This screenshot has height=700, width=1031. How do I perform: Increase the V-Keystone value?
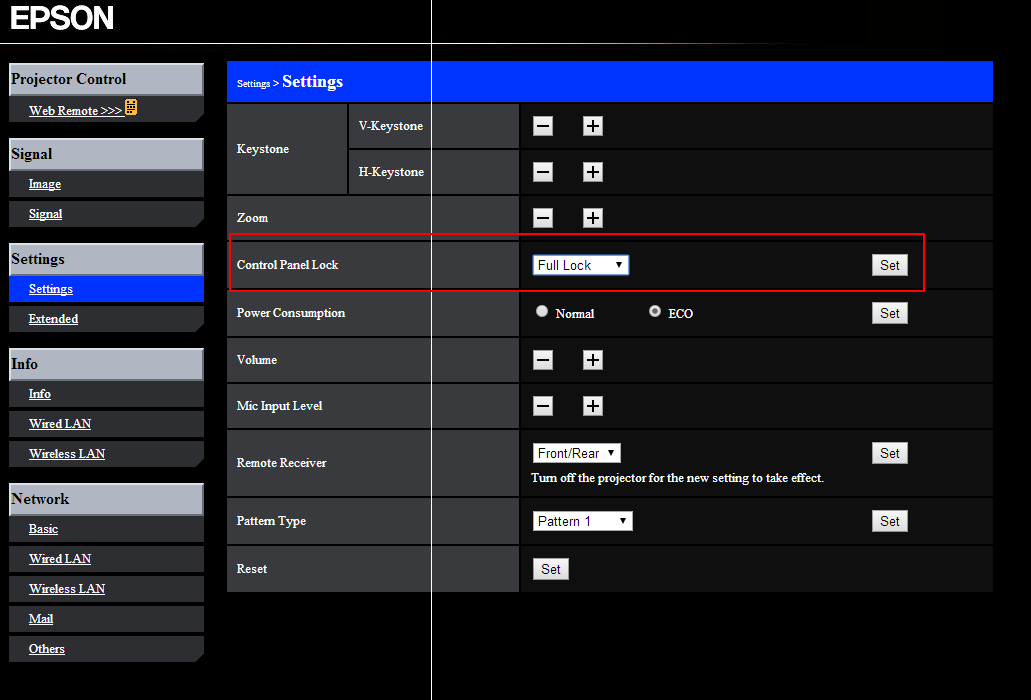[x=592, y=126]
